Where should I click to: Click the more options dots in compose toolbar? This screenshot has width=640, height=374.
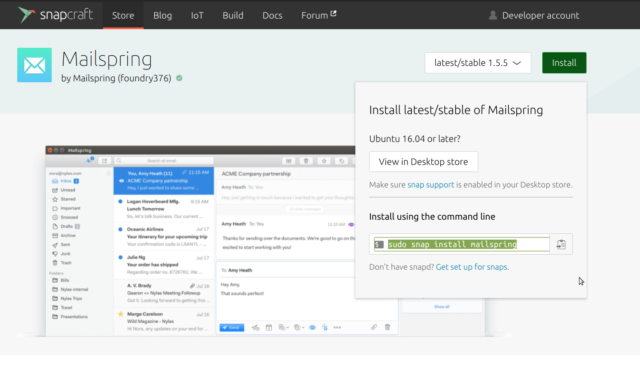pos(337,327)
